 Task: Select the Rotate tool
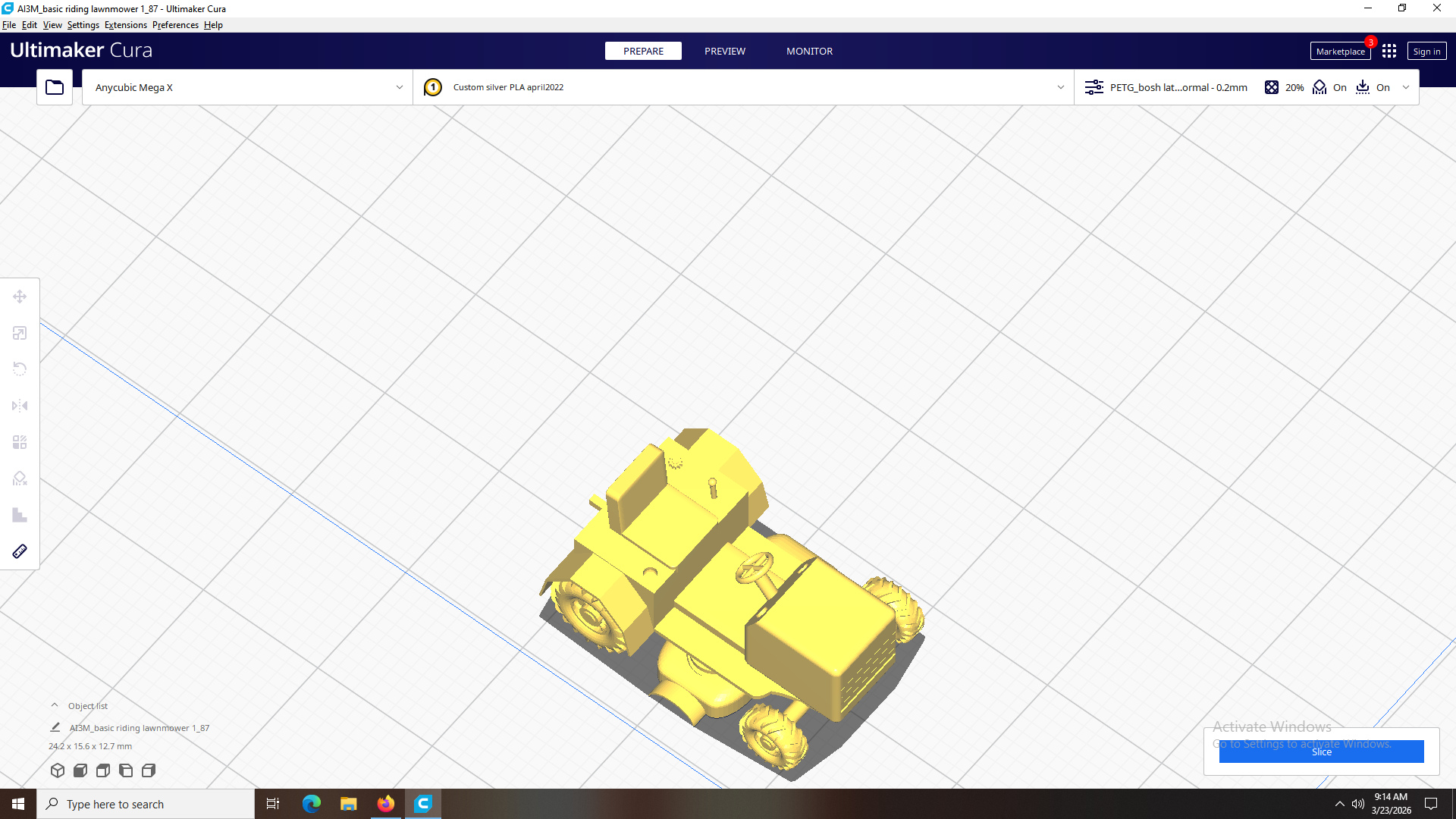pos(20,369)
